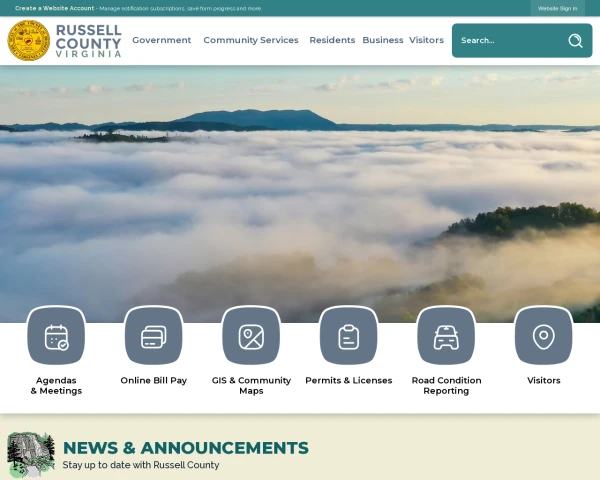Click the Visitors location pin icon
The width and height of the screenshot is (600, 480).
pos(543,336)
